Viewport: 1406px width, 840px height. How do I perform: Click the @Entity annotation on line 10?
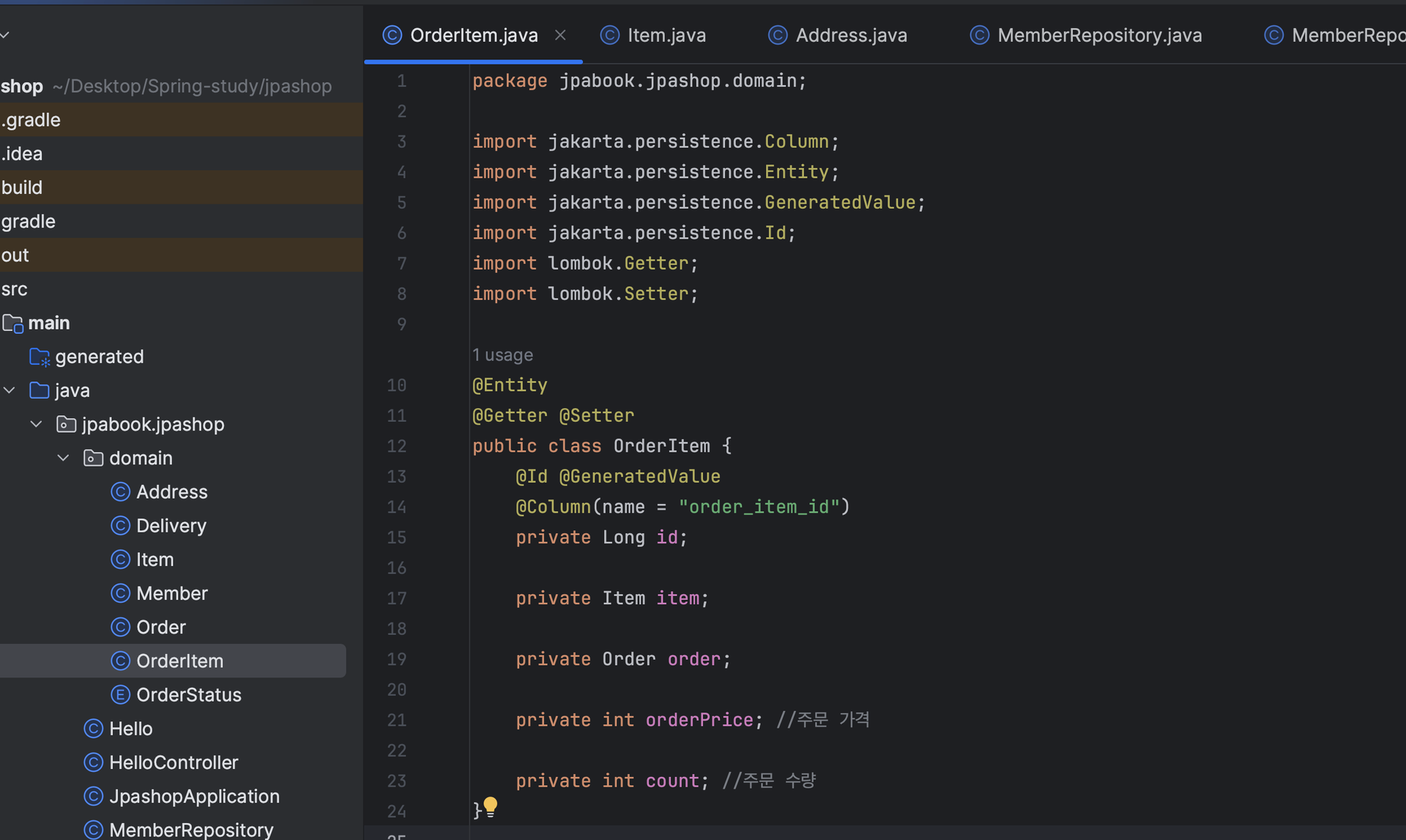click(x=510, y=385)
